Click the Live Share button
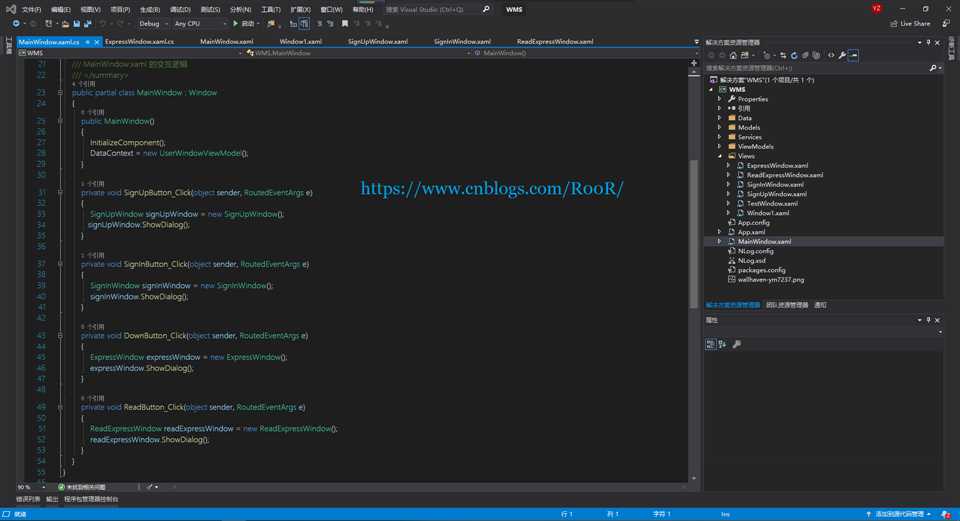The image size is (960, 521). [x=910, y=23]
